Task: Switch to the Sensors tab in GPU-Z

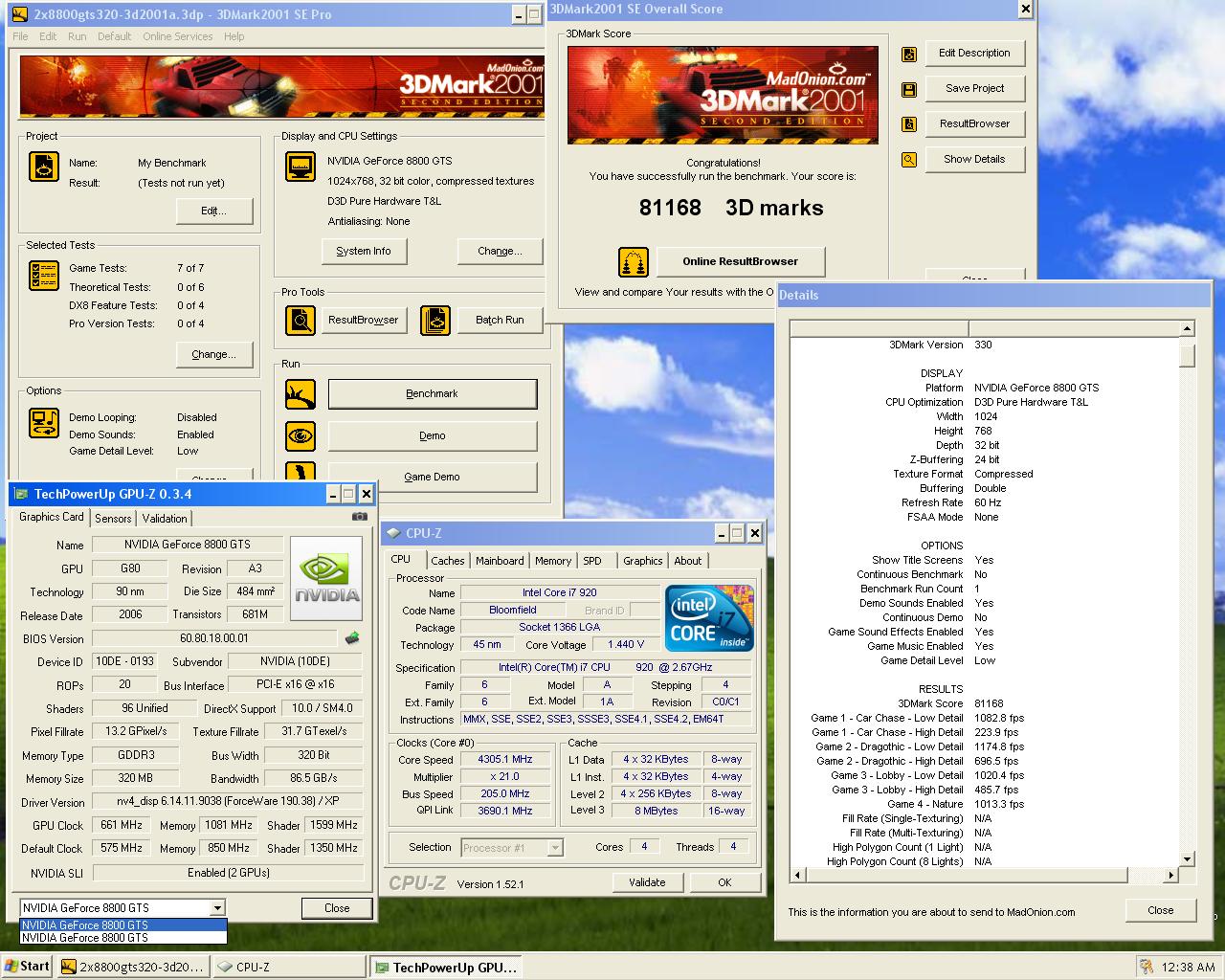Action: (x=113, y=519)
